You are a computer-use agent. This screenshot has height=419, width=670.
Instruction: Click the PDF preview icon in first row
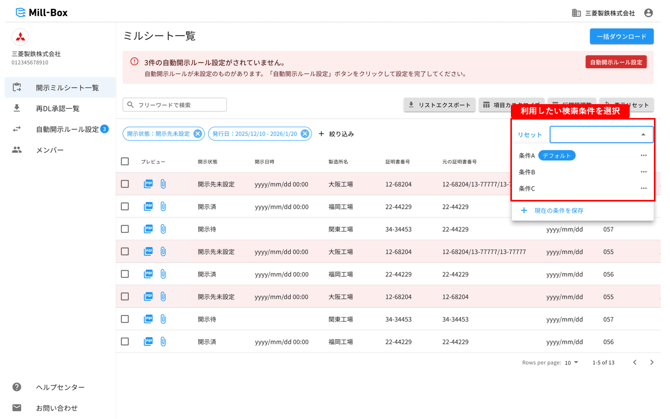point(148,184)
